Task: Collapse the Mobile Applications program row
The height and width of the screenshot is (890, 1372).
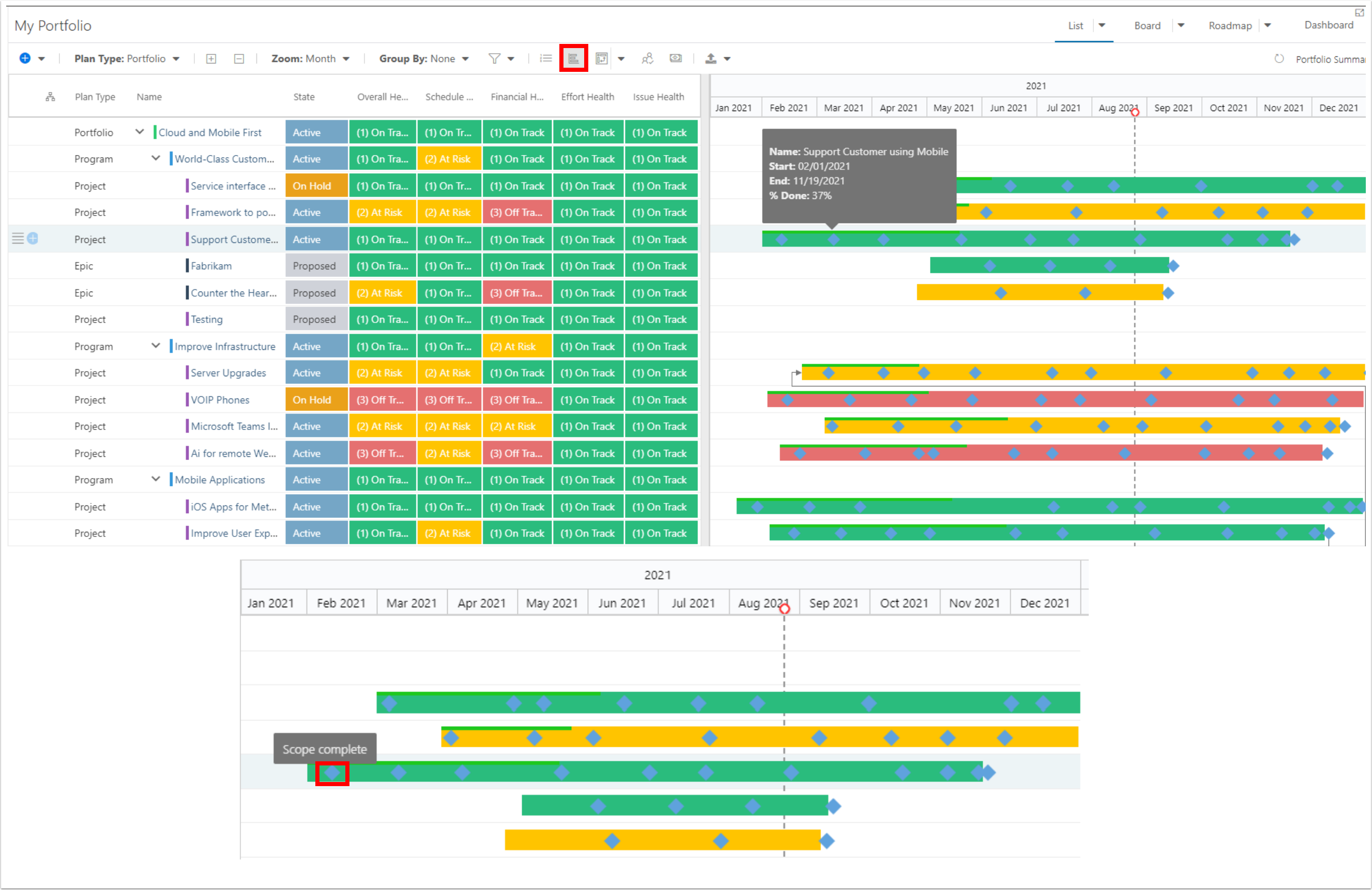Action: [x=156, y=479]
